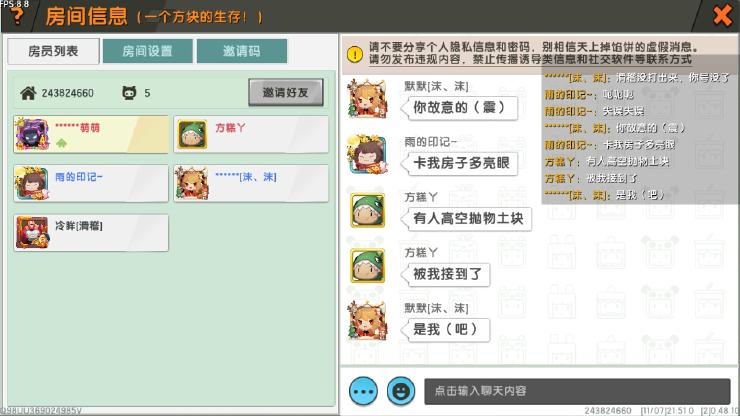Select 方糕Y avatar in the member list
The width and height of the screenshot is (740, 416).
pos(193,134)
